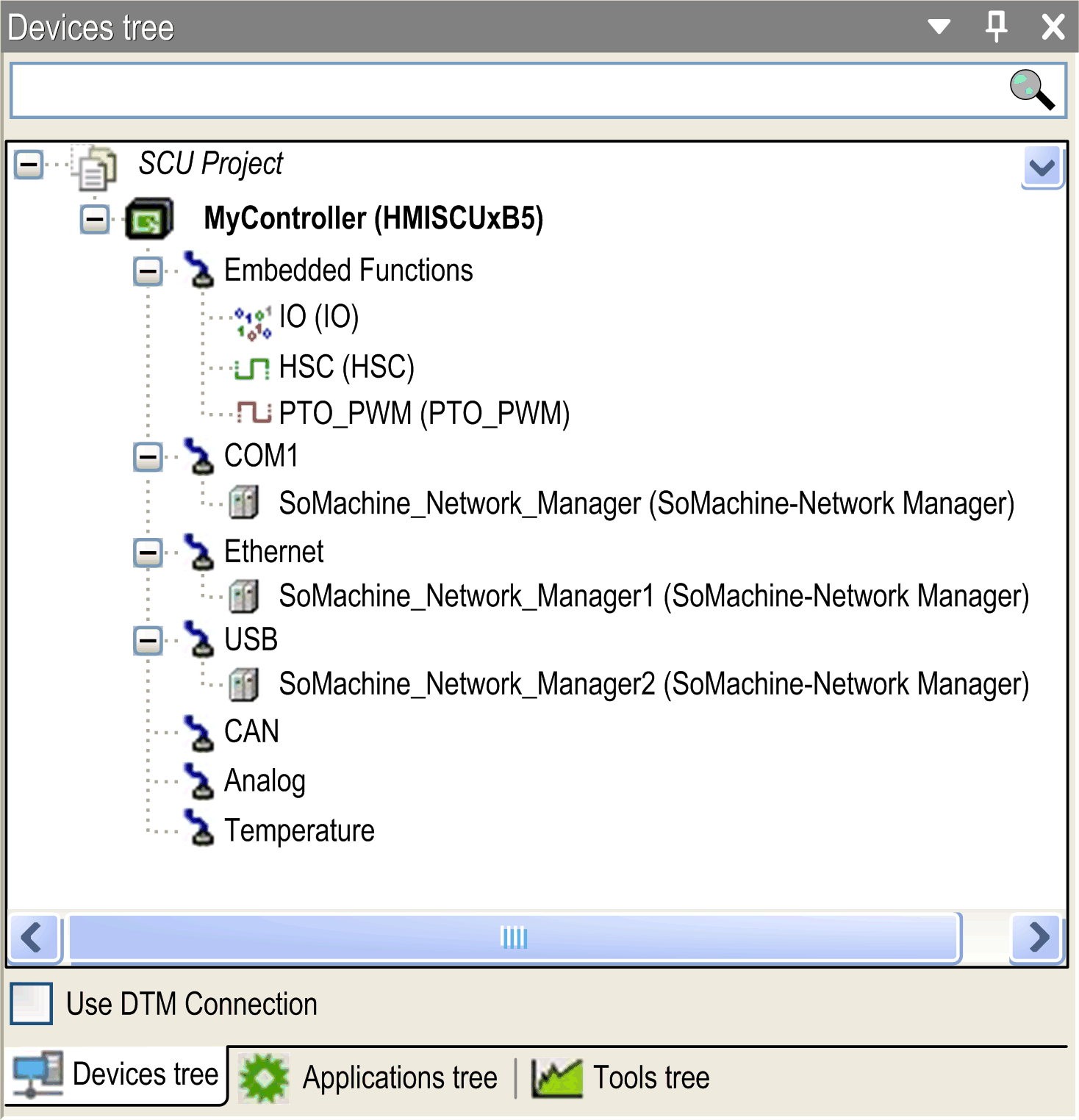This screenshot has width=1079, height=1120.
Task: Click the HSC waveform icon
Action: point(251,368)
